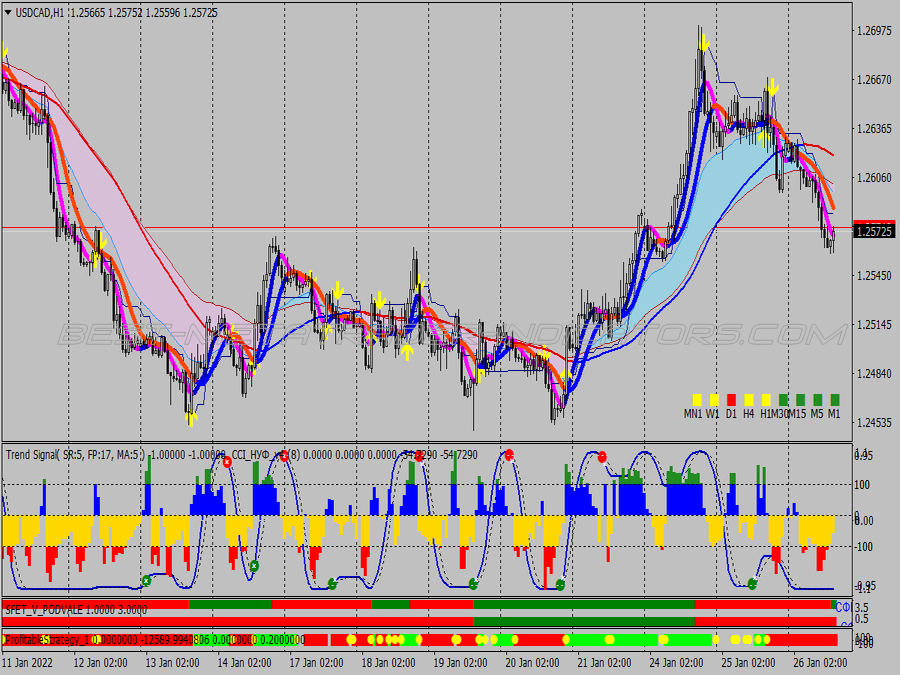Click the H4 label text
Screen dimensions: 900x675
pos(748,414)
